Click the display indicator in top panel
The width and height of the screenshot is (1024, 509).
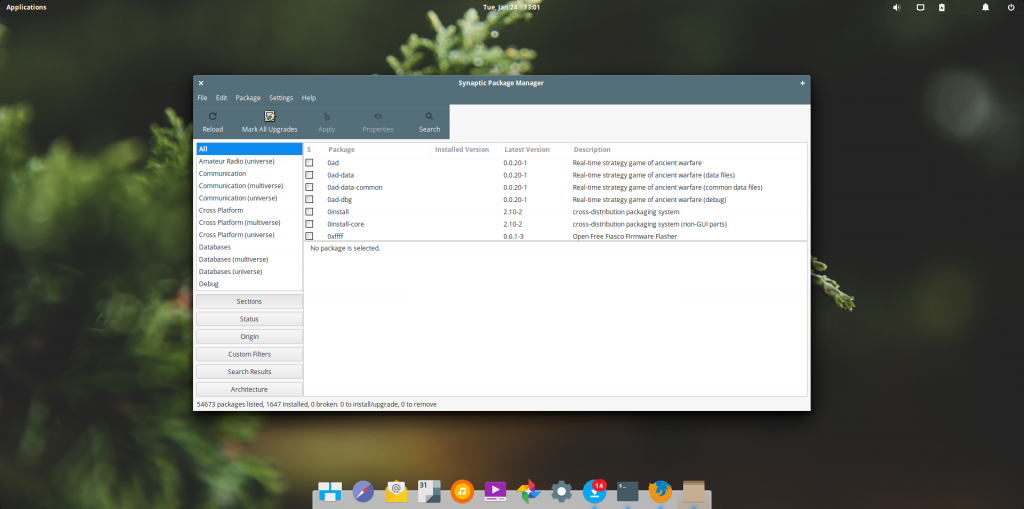(920, 7)
